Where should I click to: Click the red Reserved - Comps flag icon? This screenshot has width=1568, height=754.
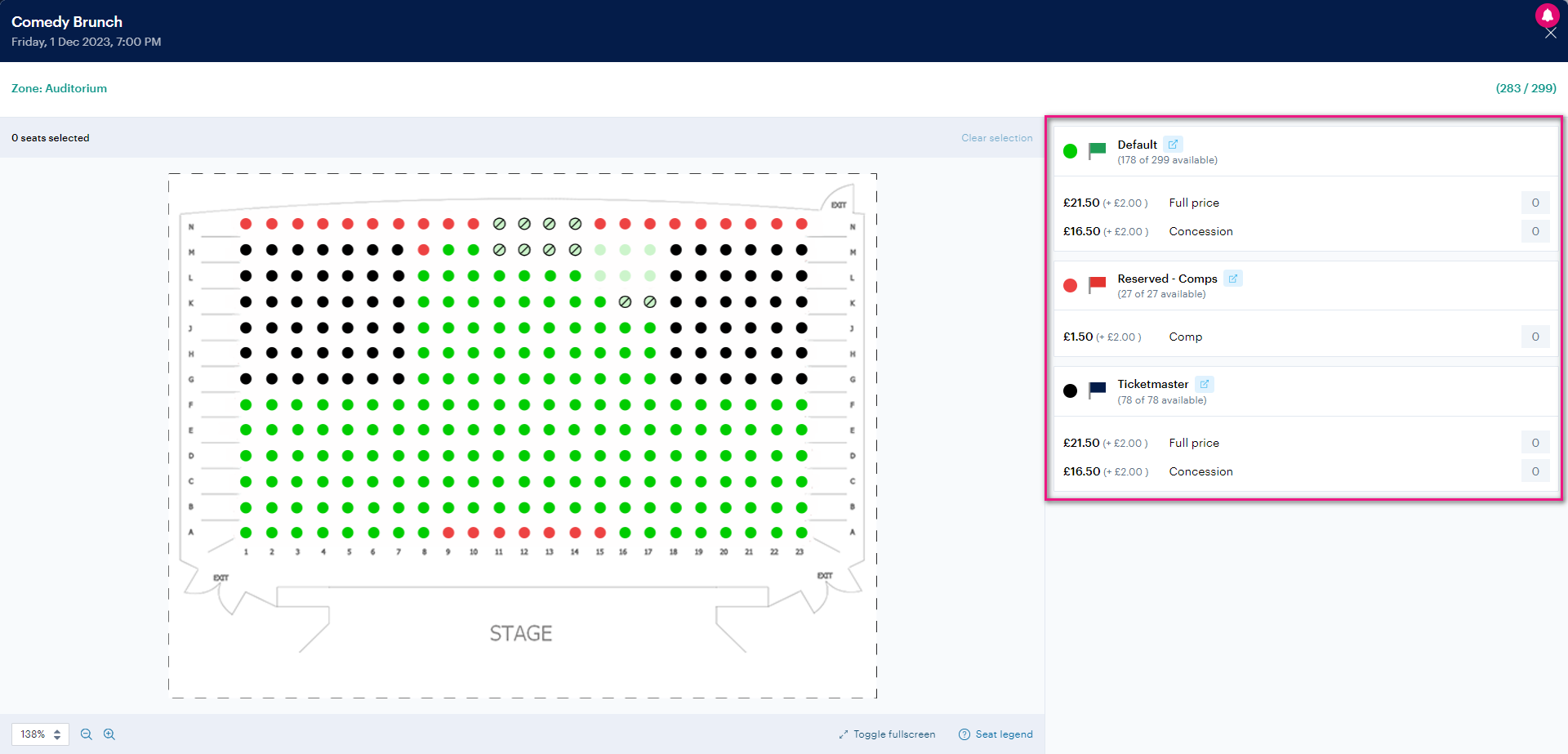[x=1097, y=285]
